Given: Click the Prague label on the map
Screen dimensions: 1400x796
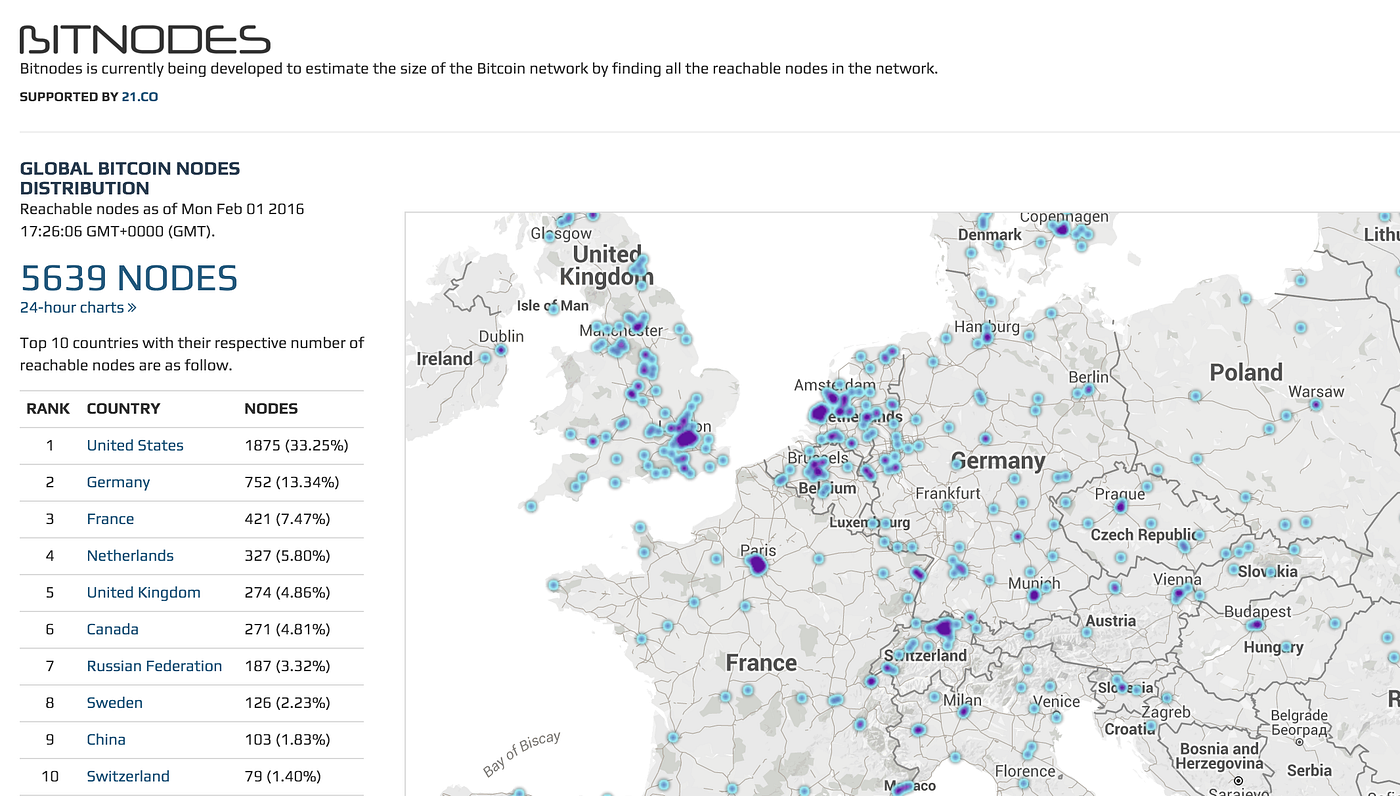Looking at the screenshot, I should (x=1120, y=494).
